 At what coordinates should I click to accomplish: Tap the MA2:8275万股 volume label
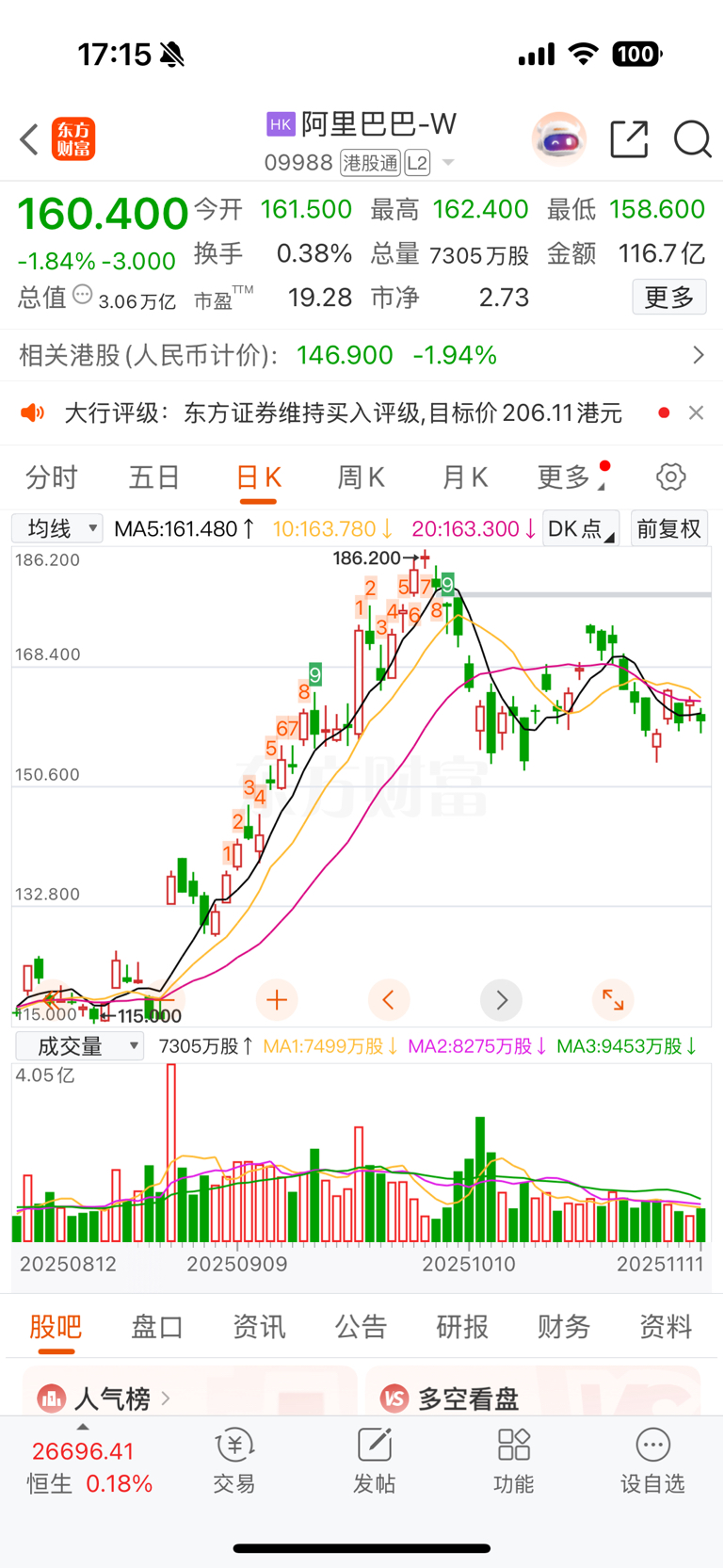pos(477,1046)
